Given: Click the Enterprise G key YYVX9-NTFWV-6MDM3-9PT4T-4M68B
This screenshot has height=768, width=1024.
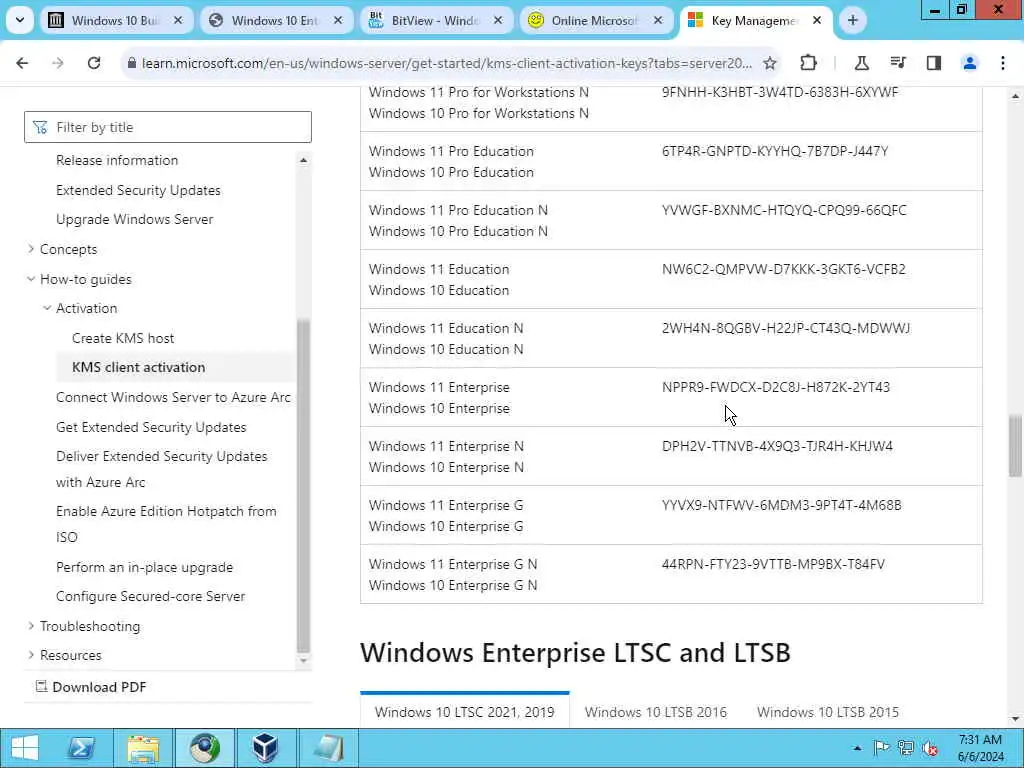Looking at the screenshot, I should point(782,505).
